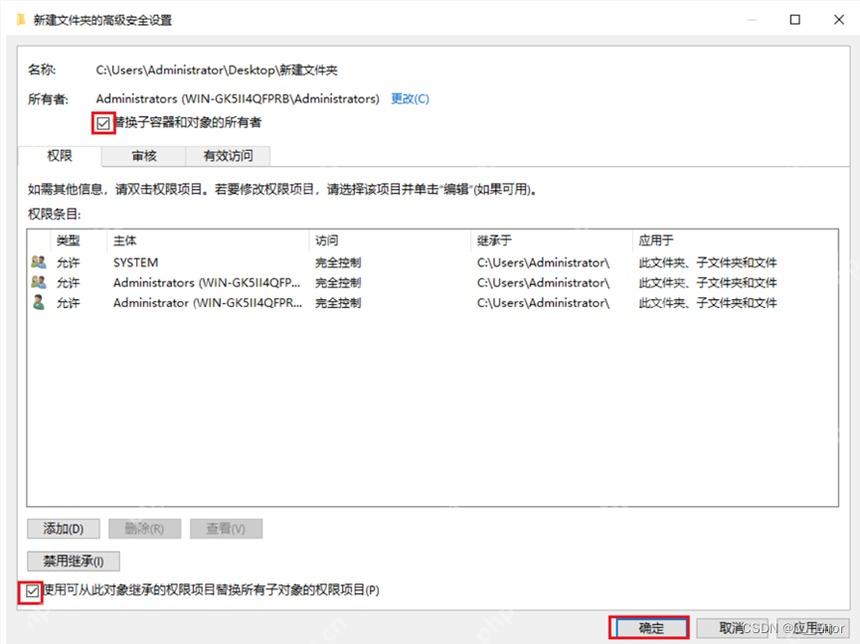Close the advanced security settings window

point(839,20)
